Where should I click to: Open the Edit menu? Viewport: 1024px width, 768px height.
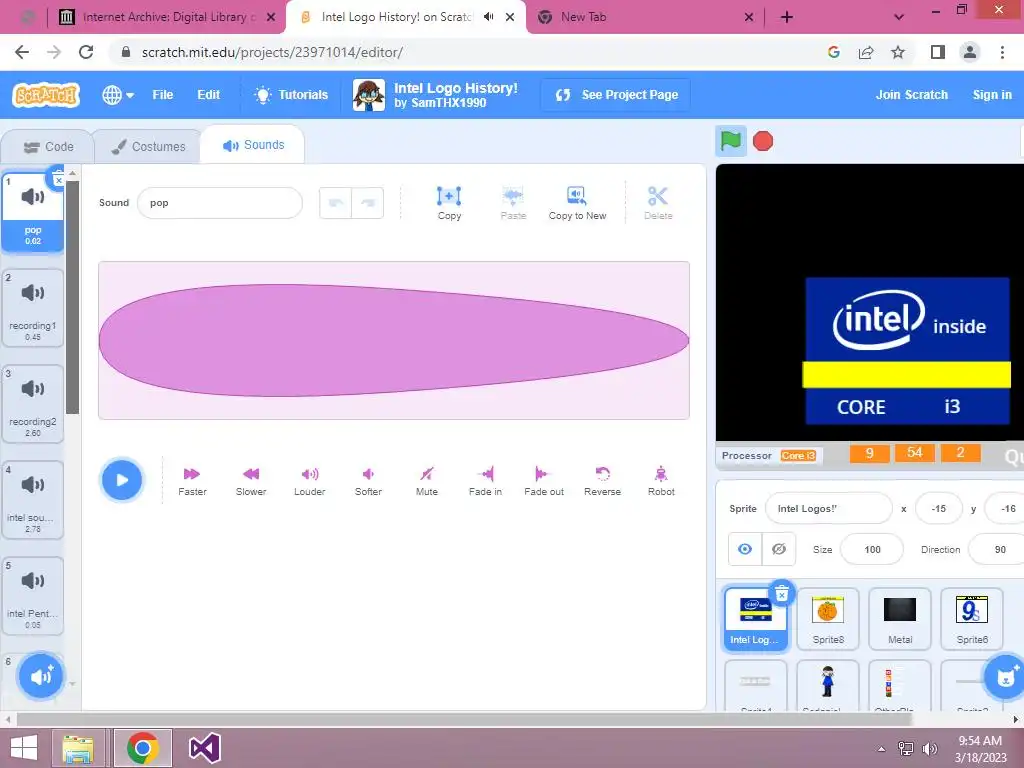pyautogui.click(x=208, y=95)
